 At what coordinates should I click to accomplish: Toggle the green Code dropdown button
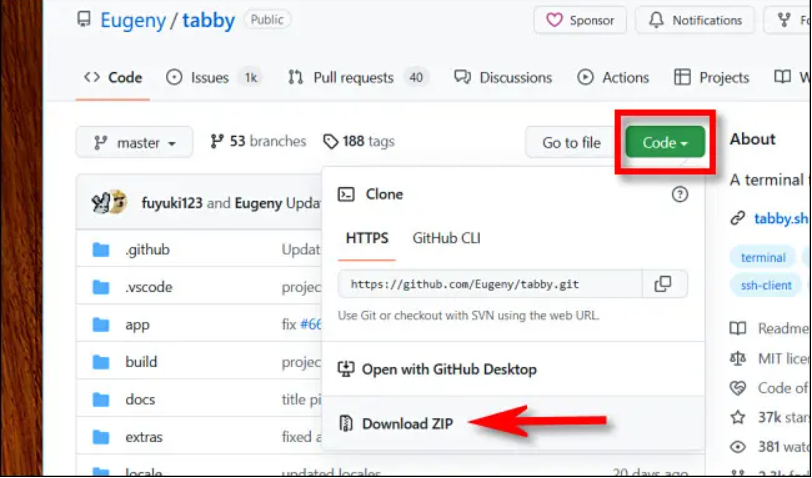point(665,142)
